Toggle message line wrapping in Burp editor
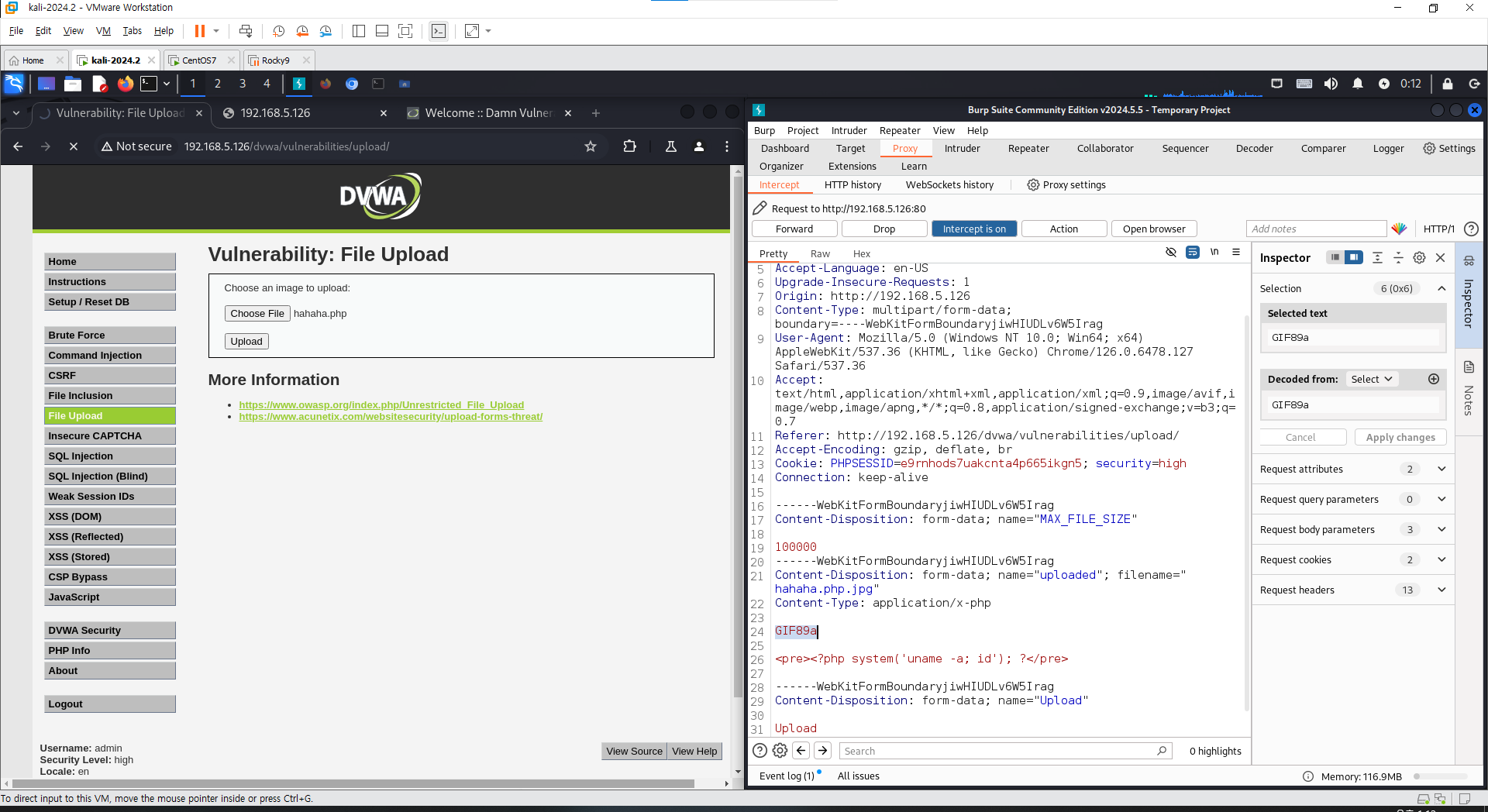The height and width of the screenshot is (812, 1488). (x=1193, y=253)
